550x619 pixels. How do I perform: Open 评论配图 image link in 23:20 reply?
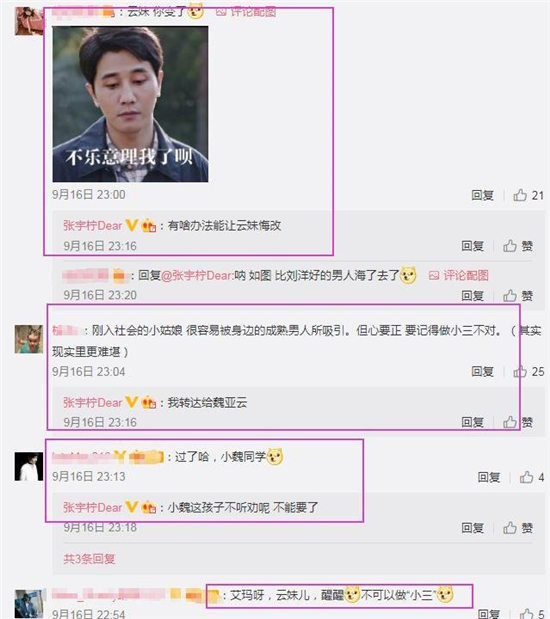coord(459,275)
